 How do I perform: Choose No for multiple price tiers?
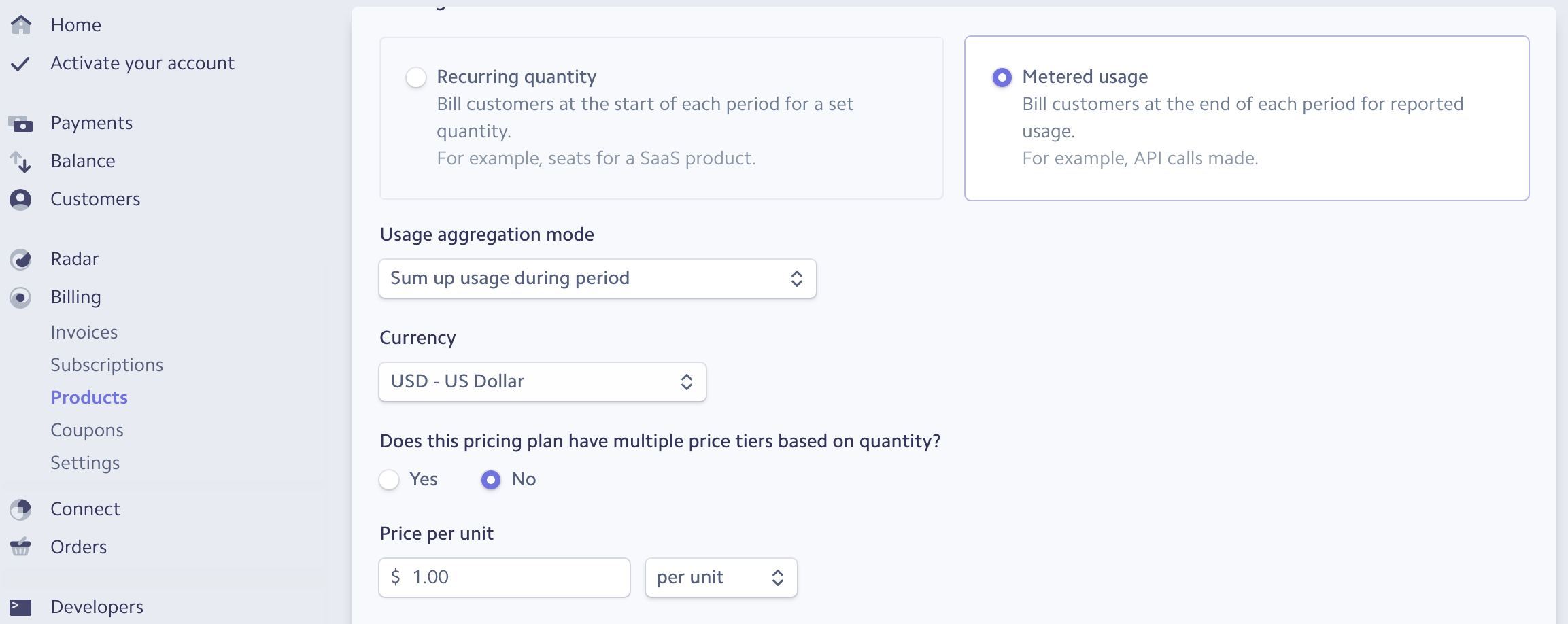[x=491, y=480]
